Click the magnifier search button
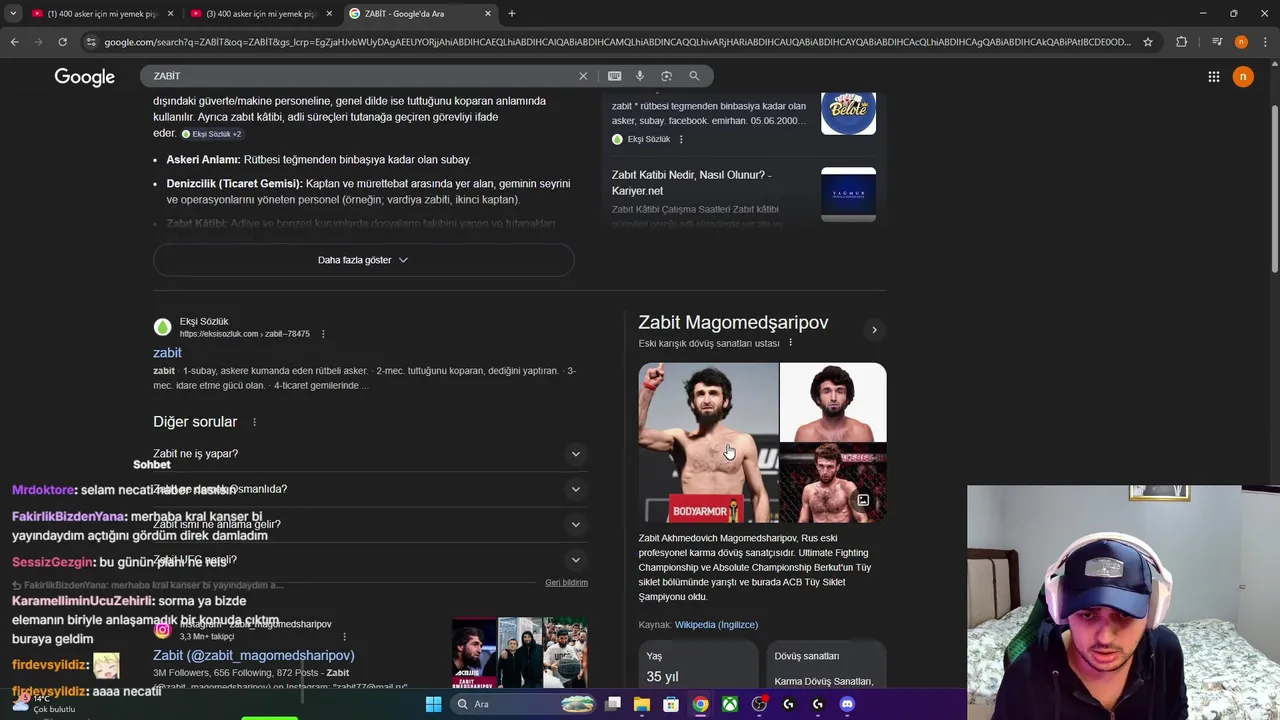The height and width of the screenshot is (720, 1280). (694, 76)
